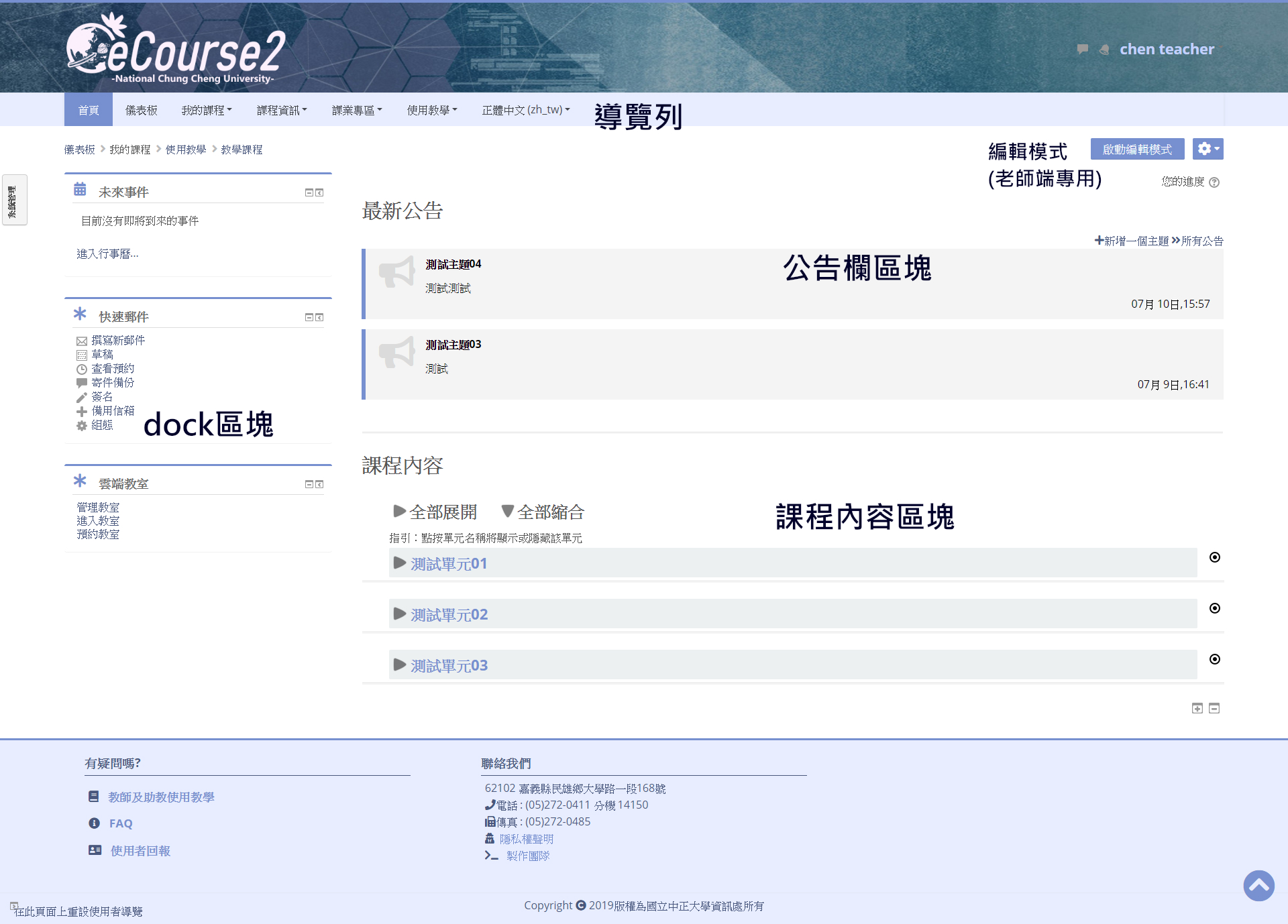Click the 您的進度 help question icon
The image size is (1288, 924).
tap(1214, 182)
